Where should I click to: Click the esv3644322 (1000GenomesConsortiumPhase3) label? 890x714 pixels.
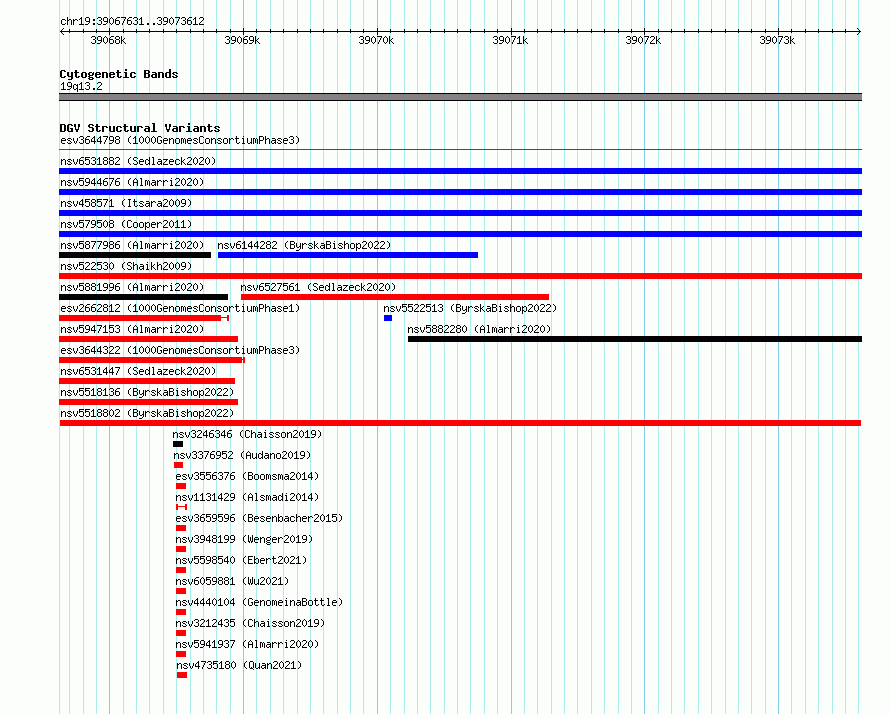tap(180, 350)
